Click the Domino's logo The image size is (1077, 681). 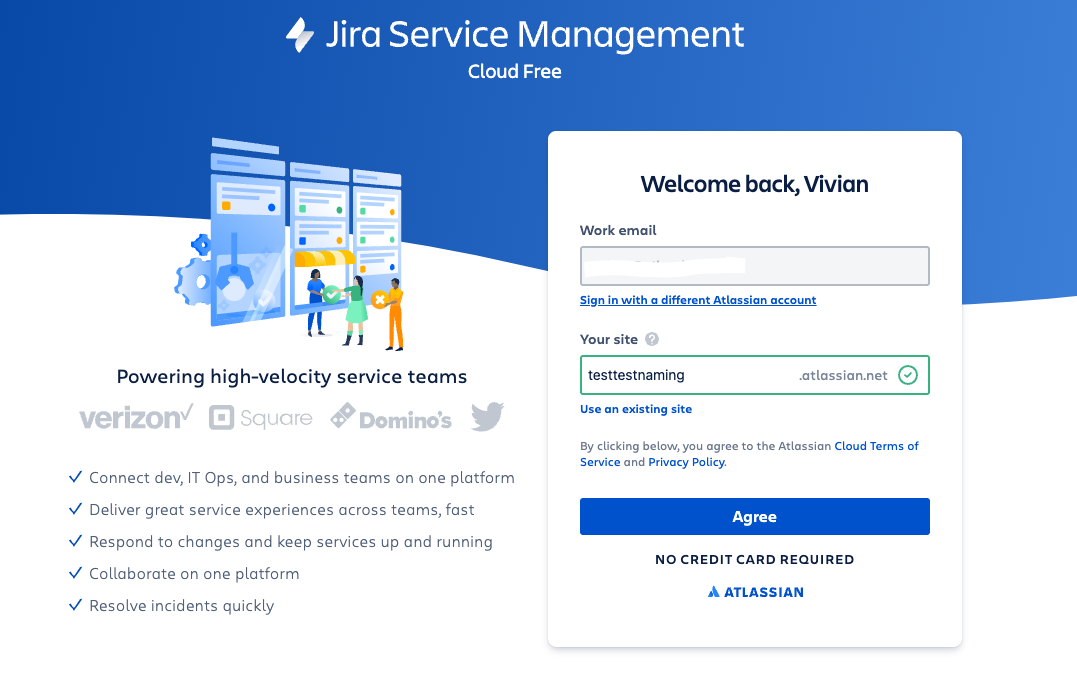pos(391,417)
